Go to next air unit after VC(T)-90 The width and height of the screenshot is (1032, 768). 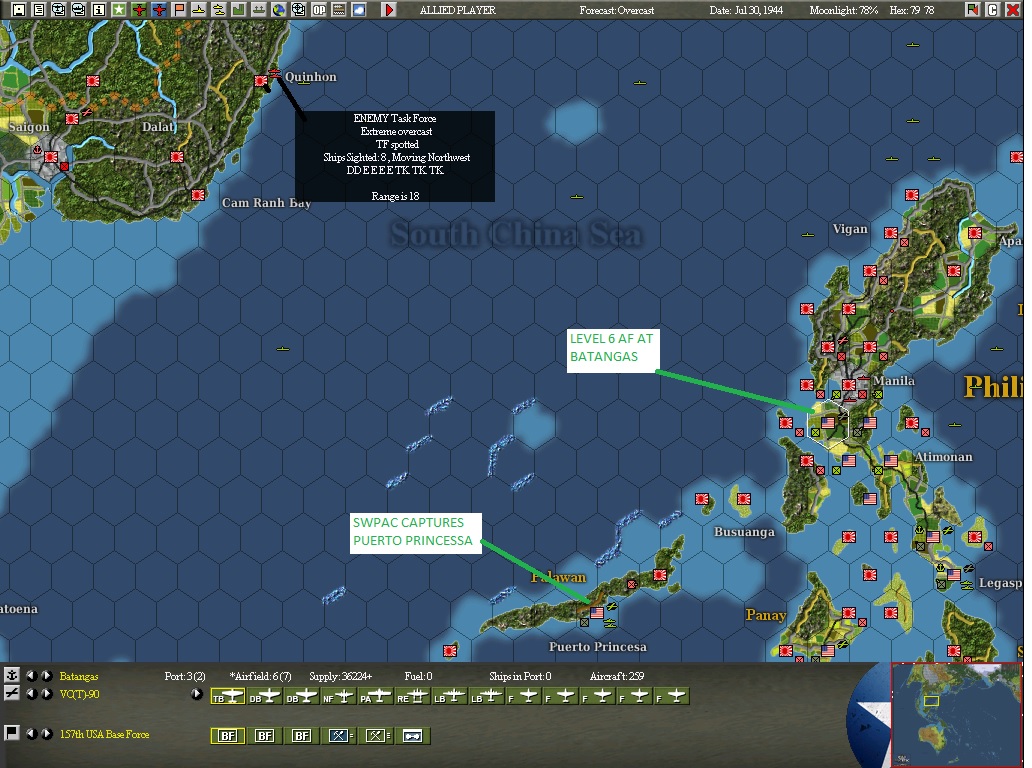coord(46,693)
